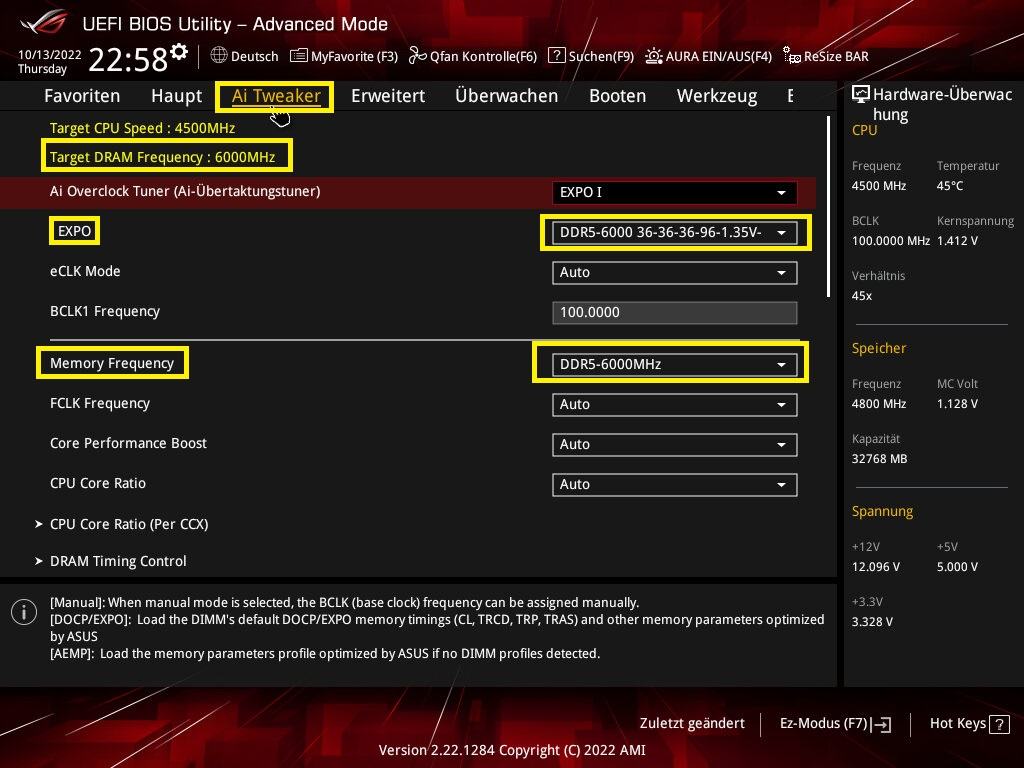Click the globe language icon
Viewport: 1024px width, 768px height.
(219, 56)
